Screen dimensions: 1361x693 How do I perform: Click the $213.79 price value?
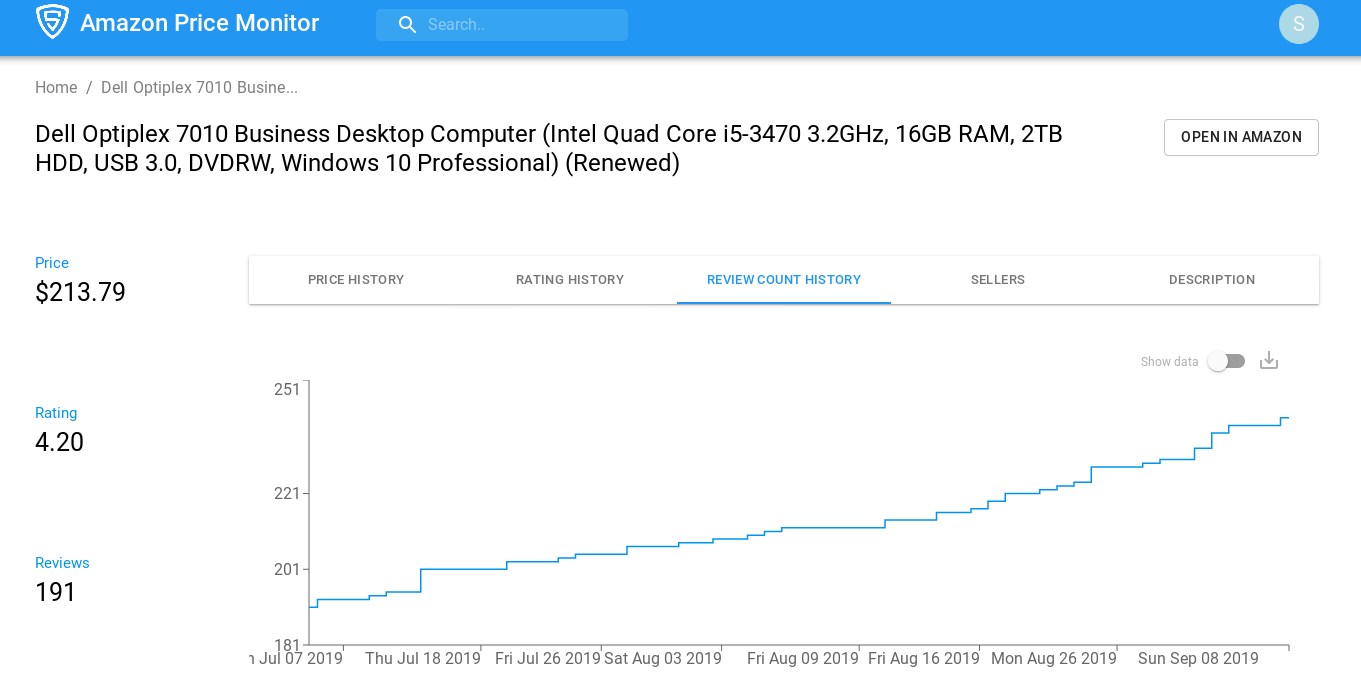(x=80, y=292)
